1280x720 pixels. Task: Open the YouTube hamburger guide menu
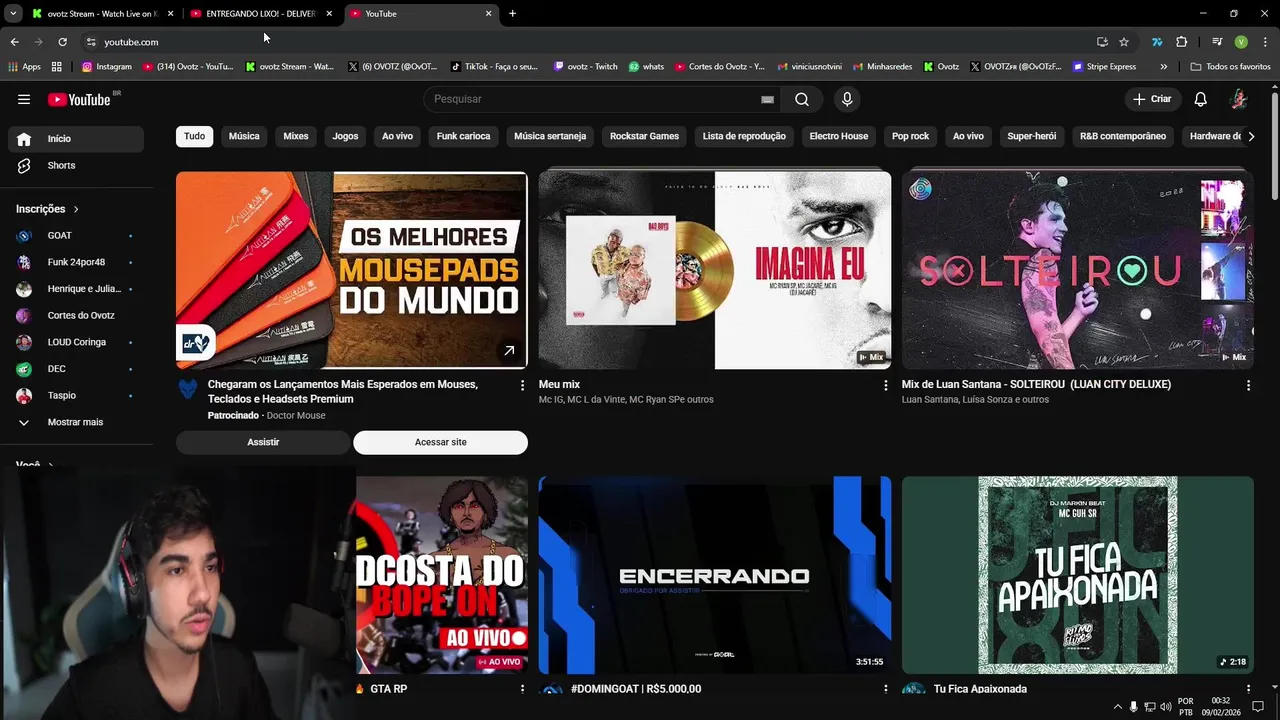tap(24, 99)
